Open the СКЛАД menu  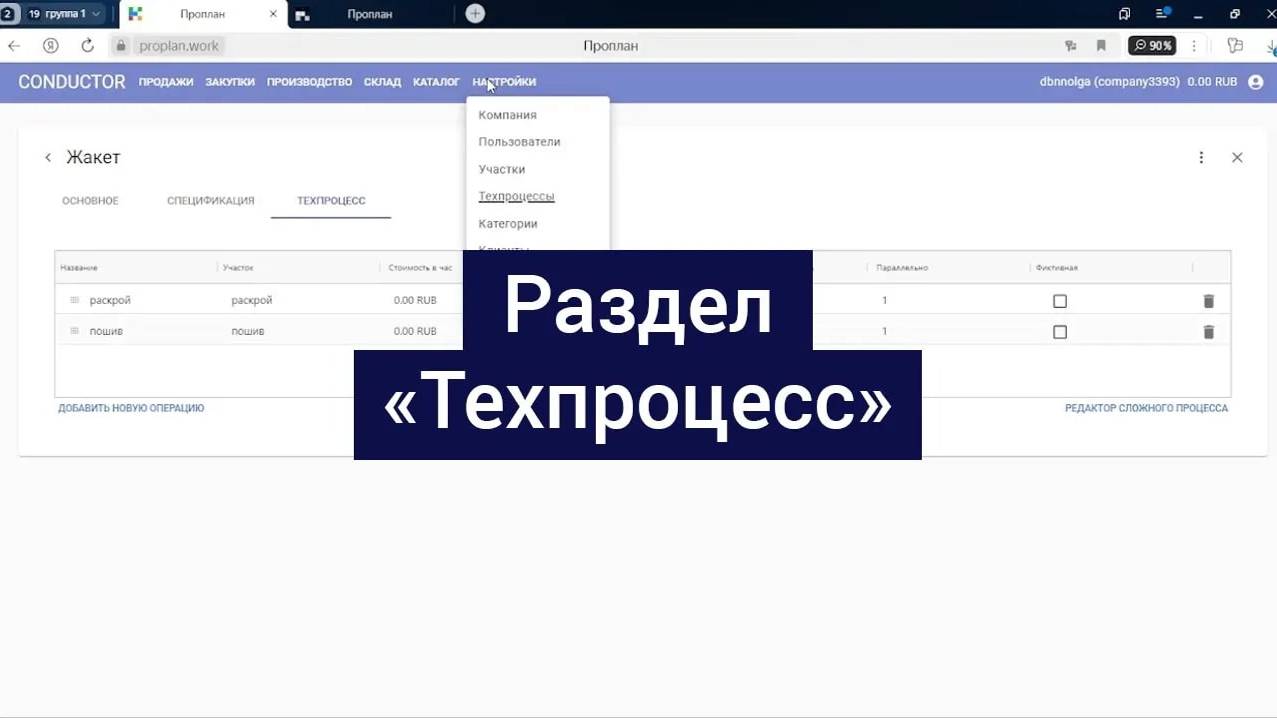point(382,82)
